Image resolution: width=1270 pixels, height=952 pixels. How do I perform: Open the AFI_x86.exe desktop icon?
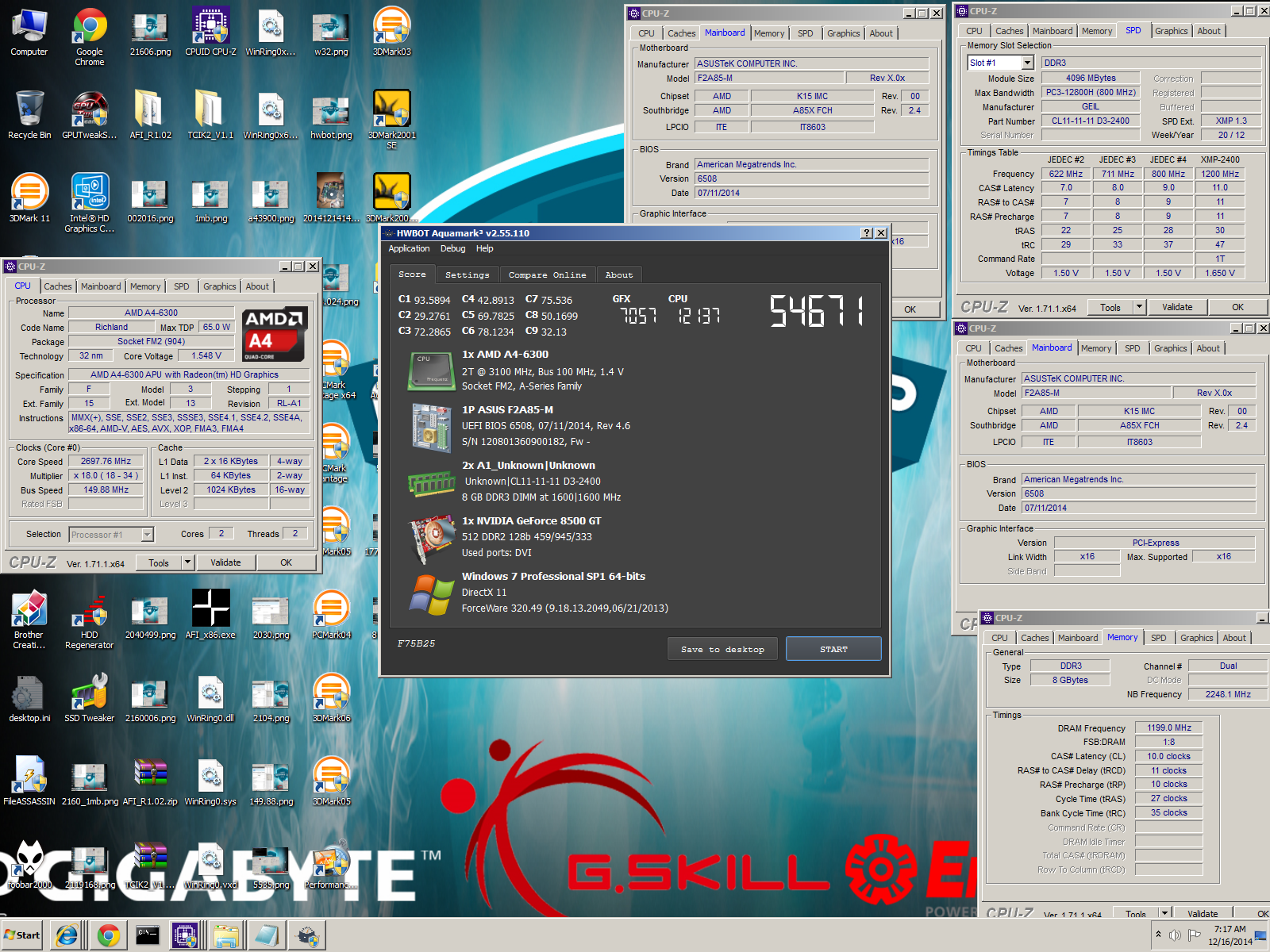point(210,616)
